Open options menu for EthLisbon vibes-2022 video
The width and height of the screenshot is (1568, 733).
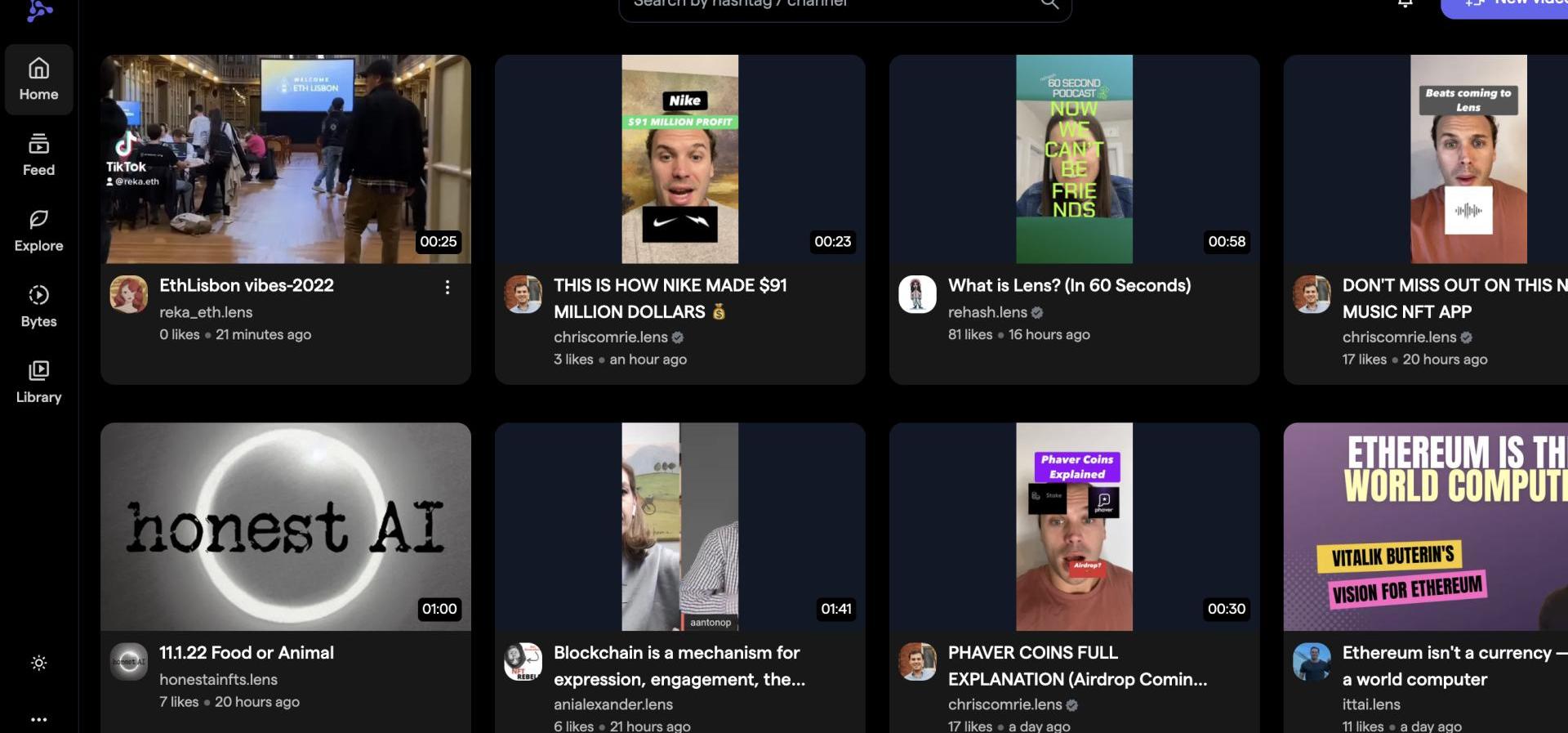[x=447, y=287]
